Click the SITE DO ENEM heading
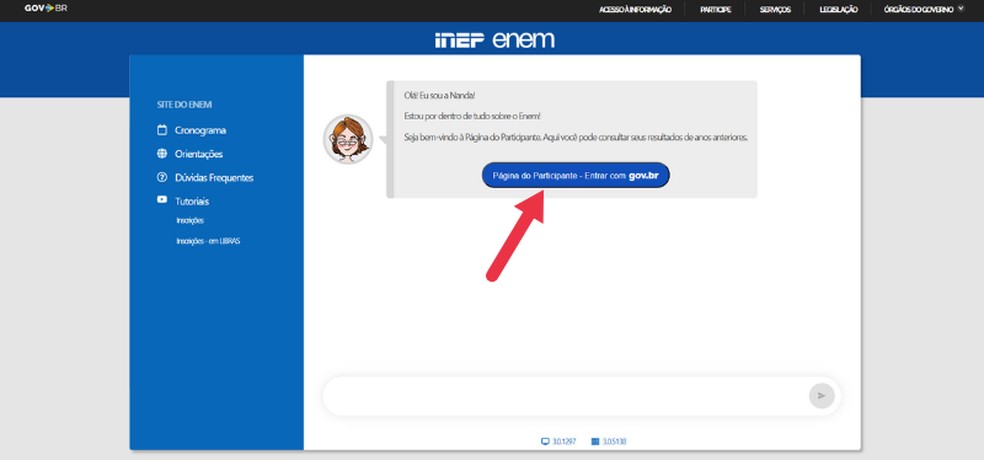984x460 pixels. (184, 105)
